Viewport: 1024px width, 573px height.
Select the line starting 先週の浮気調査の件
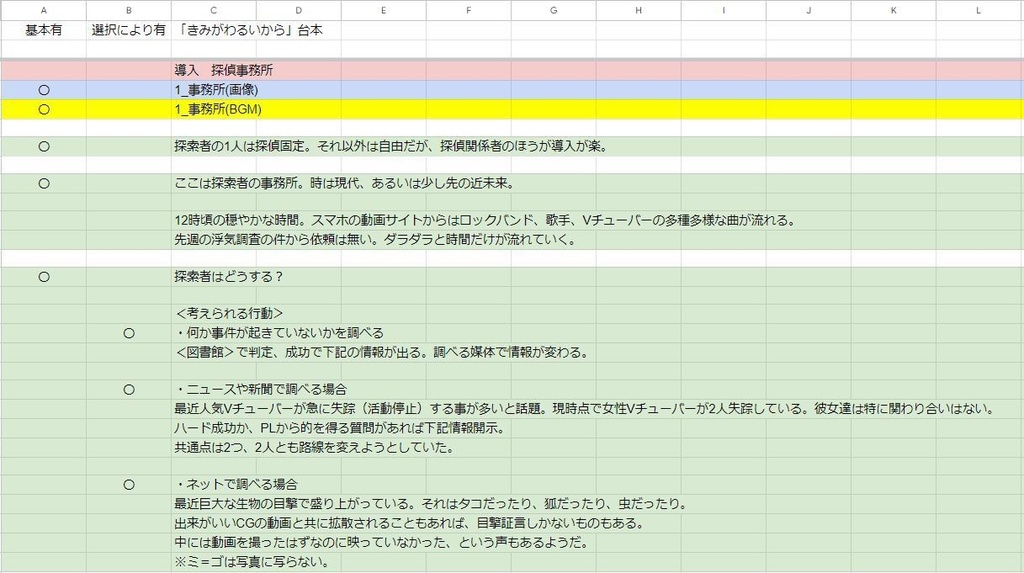[376, 240]
